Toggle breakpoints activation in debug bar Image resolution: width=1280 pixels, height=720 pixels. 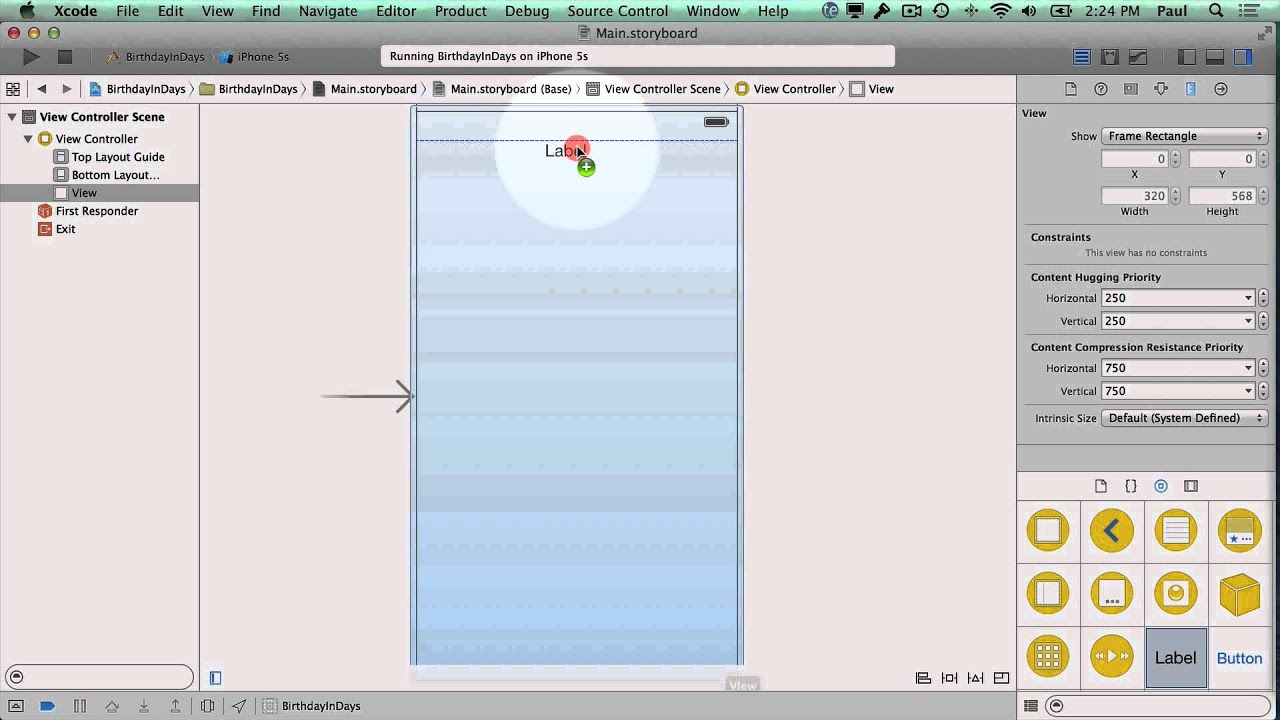[x=47, y=706]
